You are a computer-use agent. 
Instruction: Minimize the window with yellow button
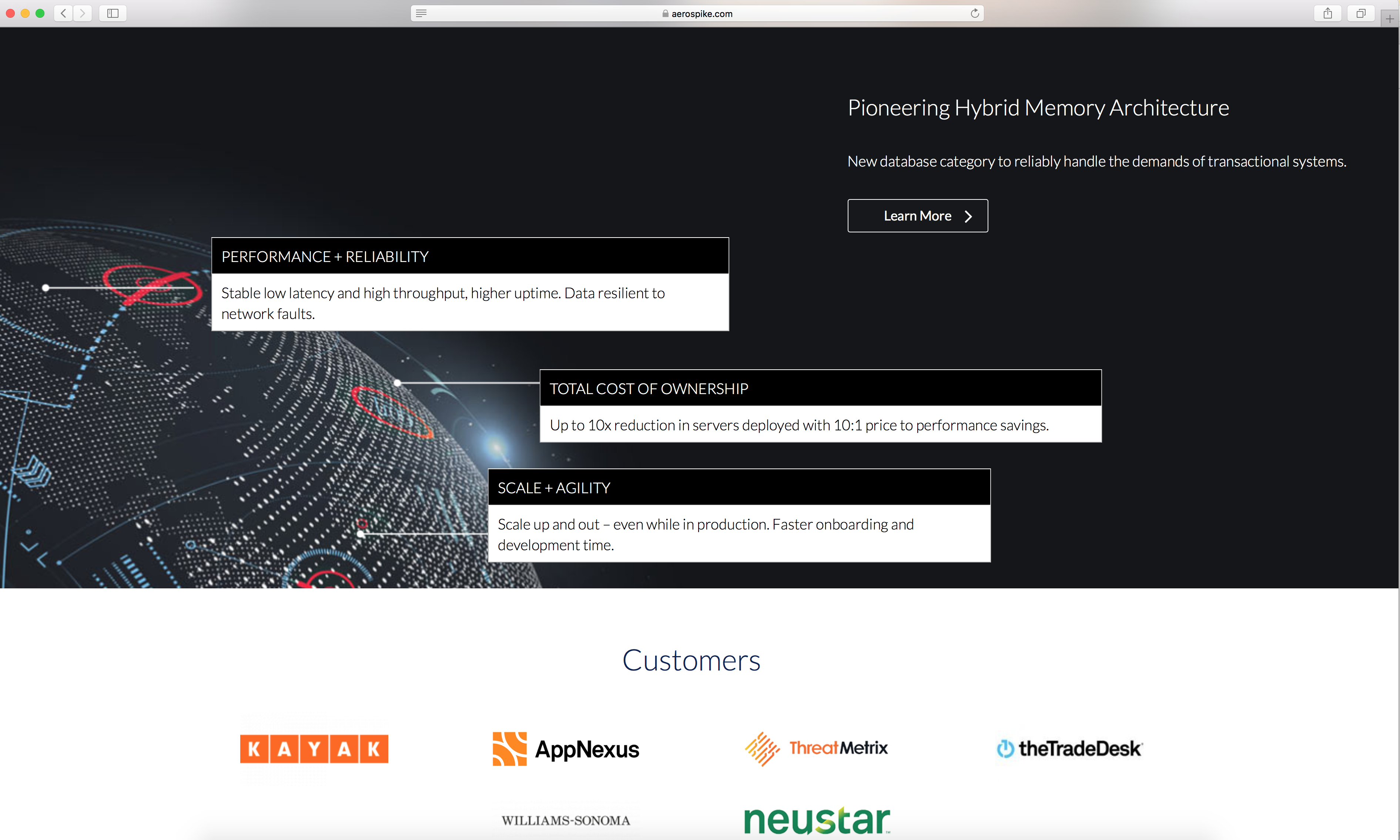pyautogui.click(x=25, y=13)
